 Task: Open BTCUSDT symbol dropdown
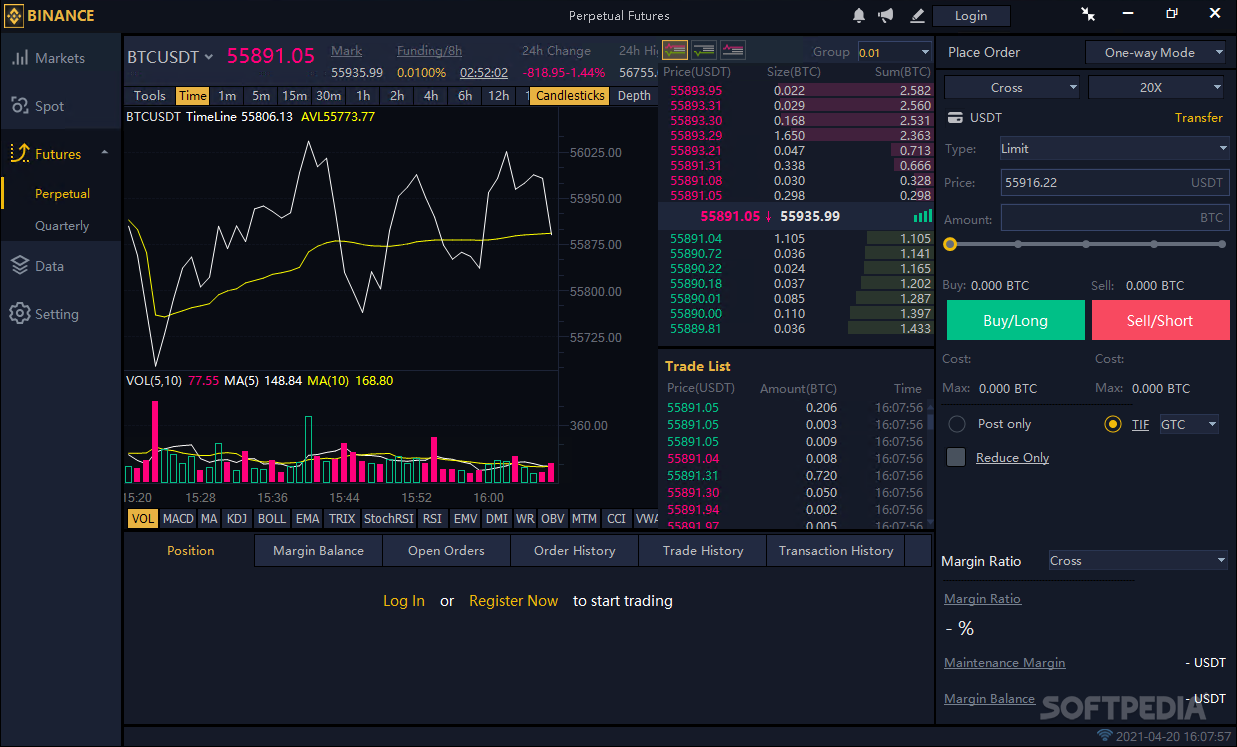click(170, 57)
